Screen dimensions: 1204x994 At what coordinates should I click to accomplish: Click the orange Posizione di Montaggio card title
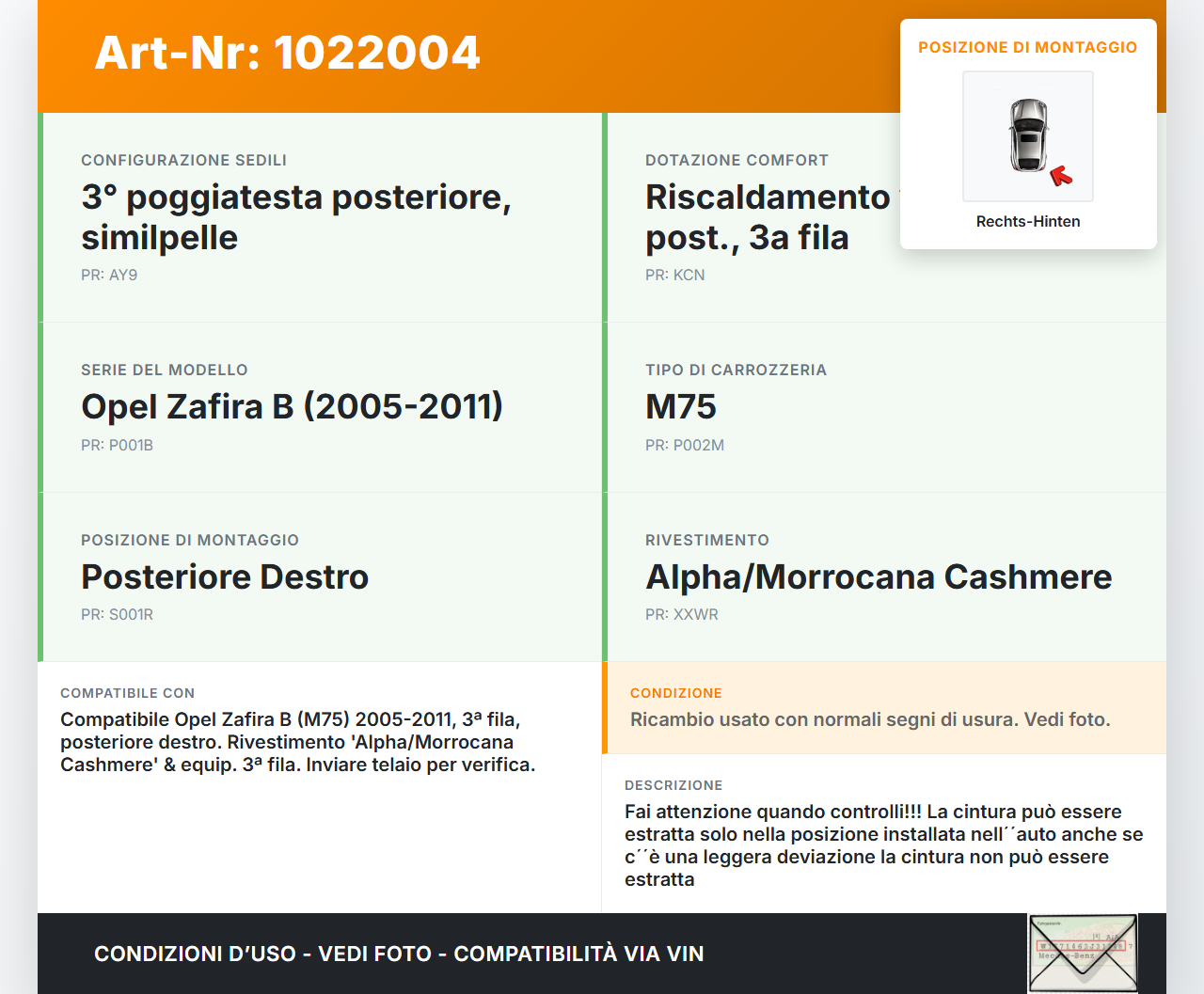coord(1028,47)
